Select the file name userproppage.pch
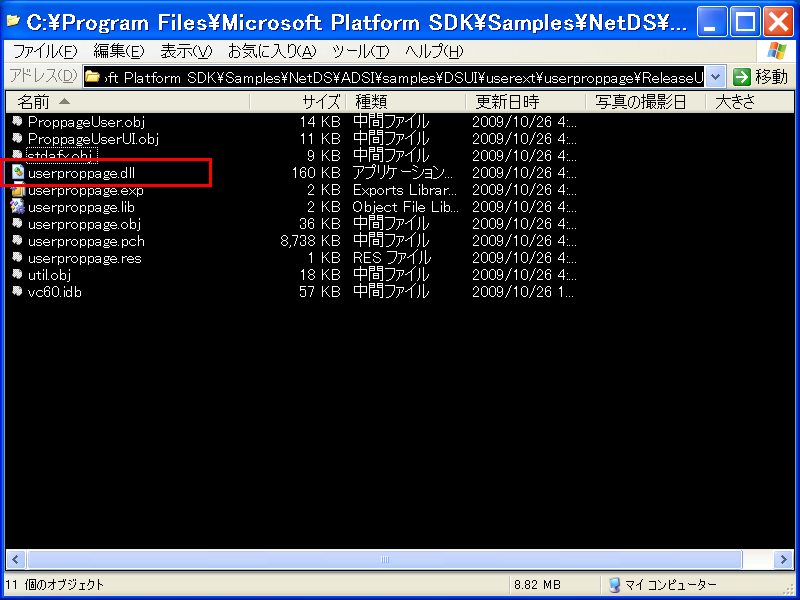 click(x=86, y=241)
